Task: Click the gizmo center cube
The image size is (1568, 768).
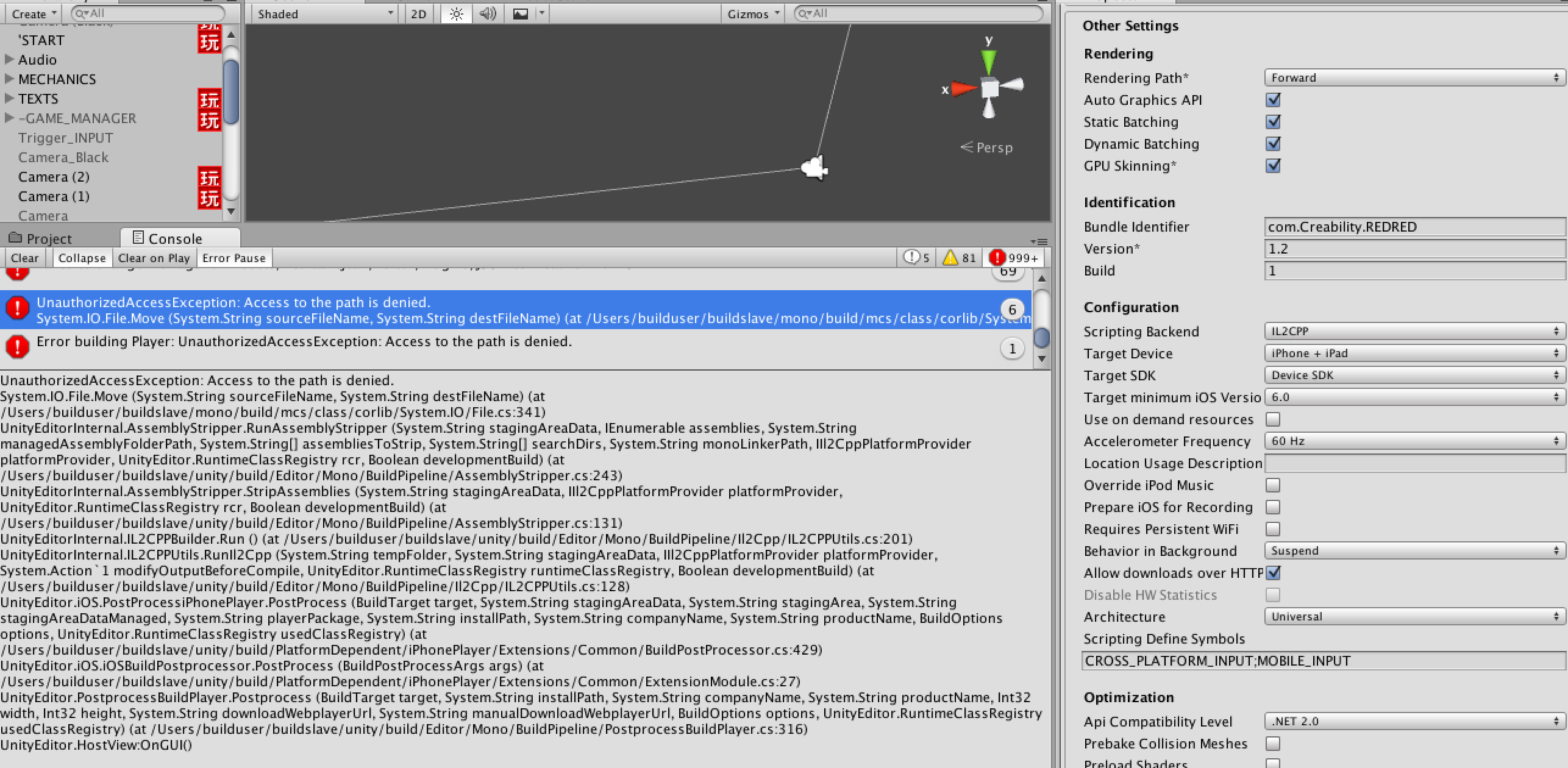Action: pyautogui.click(x=989, y=88)
